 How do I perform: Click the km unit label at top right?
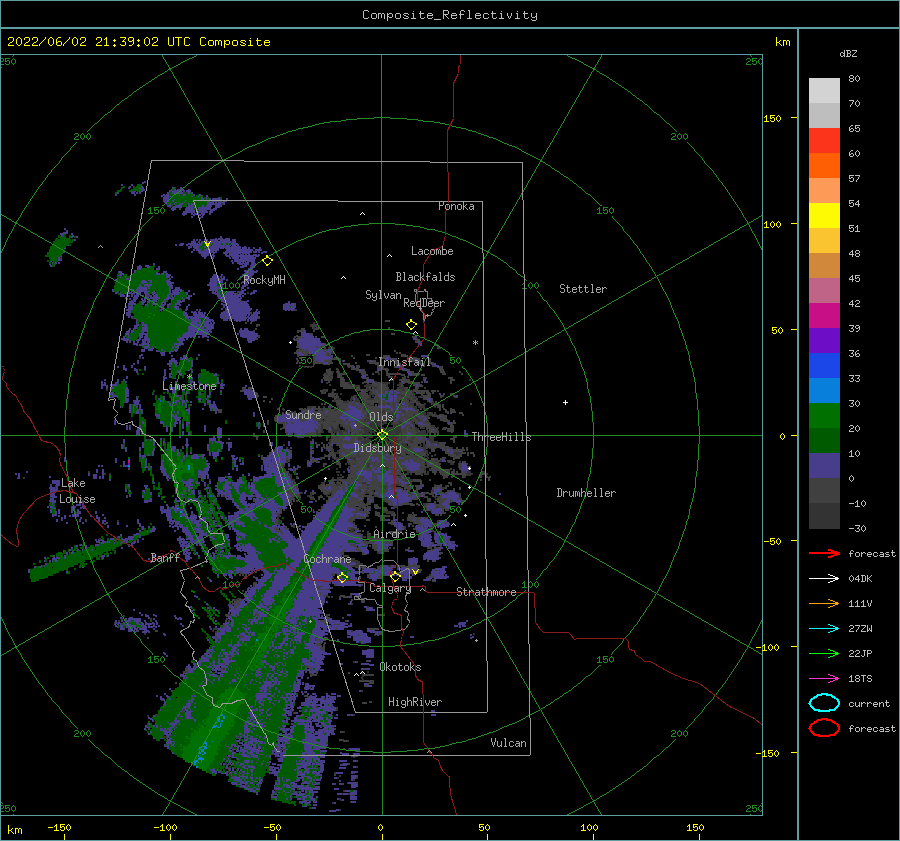pos(782,42)
